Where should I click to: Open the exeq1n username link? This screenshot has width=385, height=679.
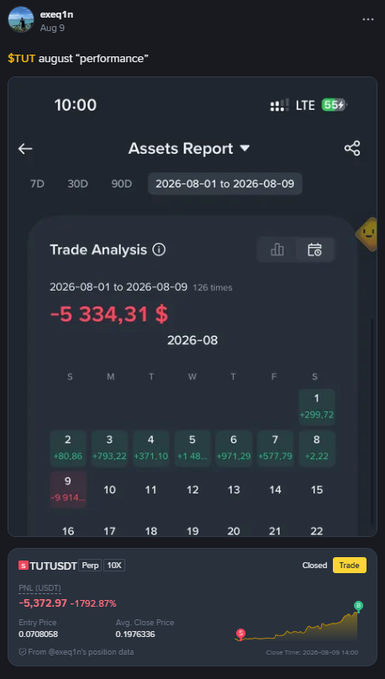(56, 14)
